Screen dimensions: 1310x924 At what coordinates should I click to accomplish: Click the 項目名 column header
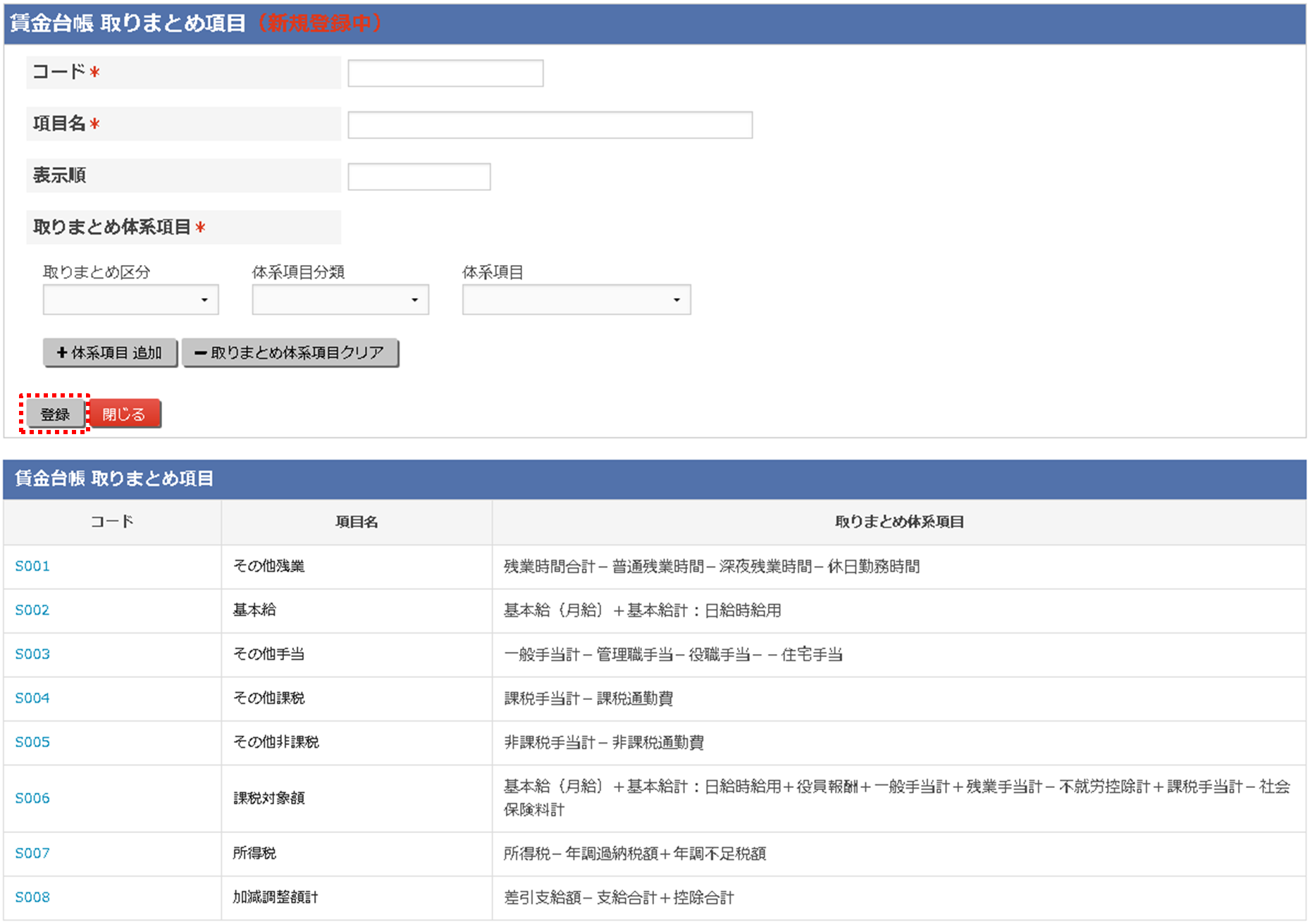(x=356, y=522)
